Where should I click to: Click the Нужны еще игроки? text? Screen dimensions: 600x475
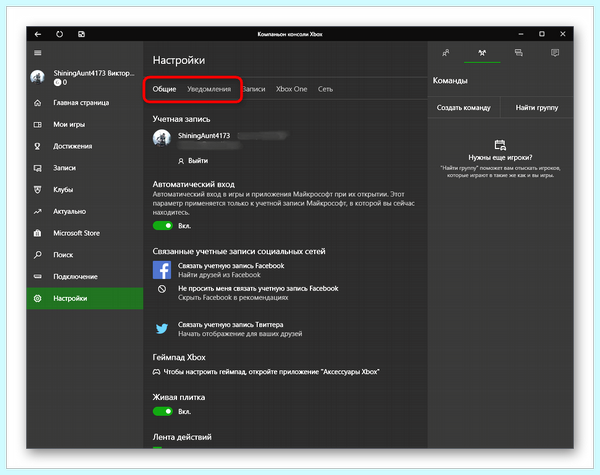pyautogui.click(x=500, y=158)
